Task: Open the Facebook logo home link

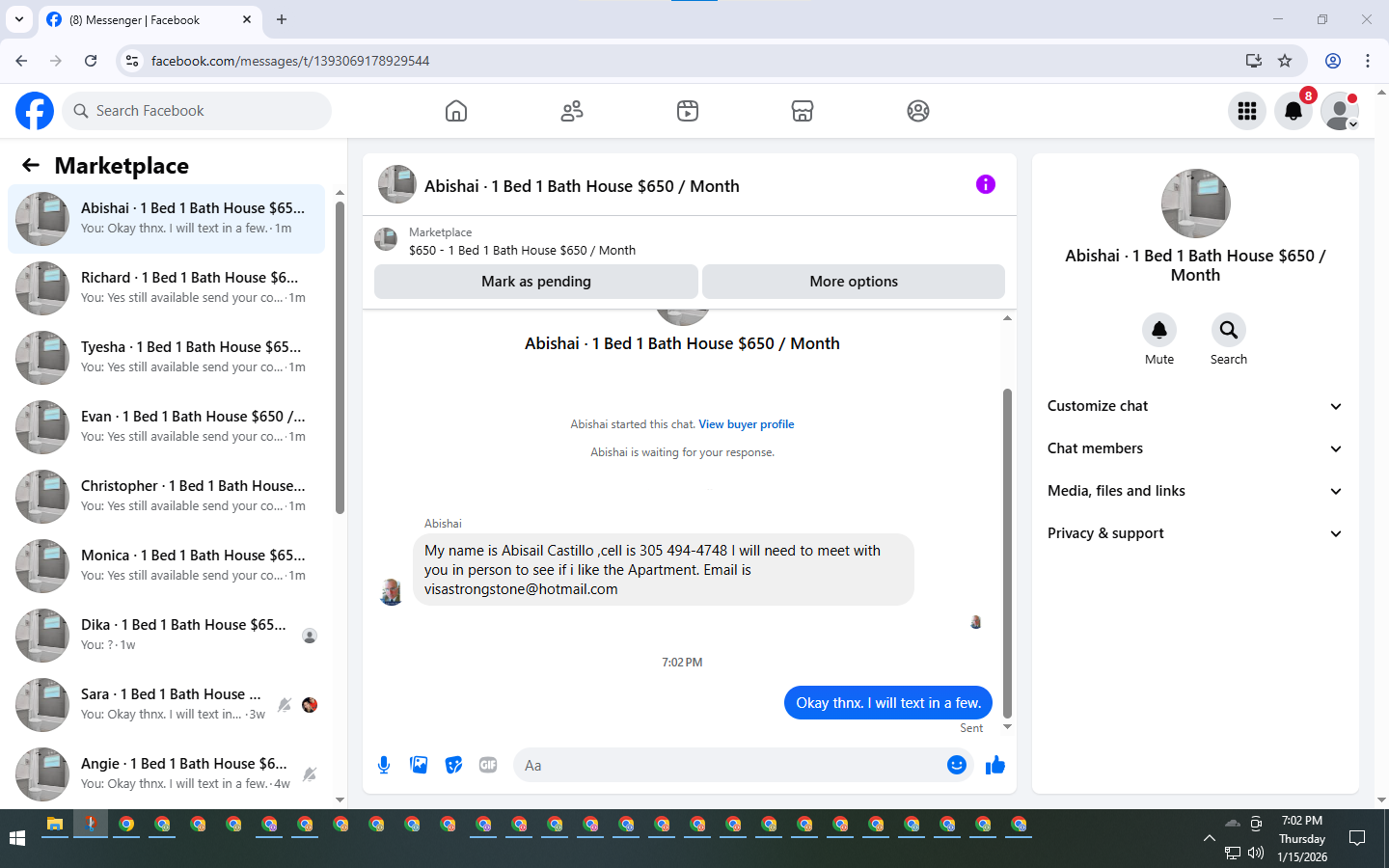Action: tap(35, 111)
